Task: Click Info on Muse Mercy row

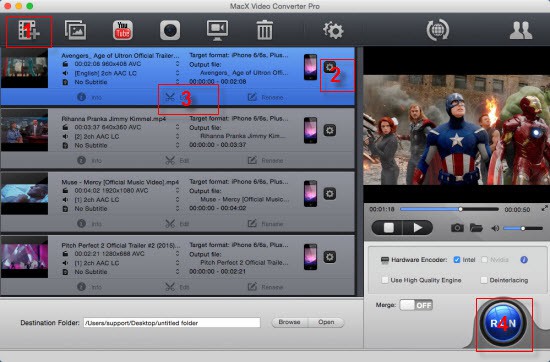Action: point(89,223)
